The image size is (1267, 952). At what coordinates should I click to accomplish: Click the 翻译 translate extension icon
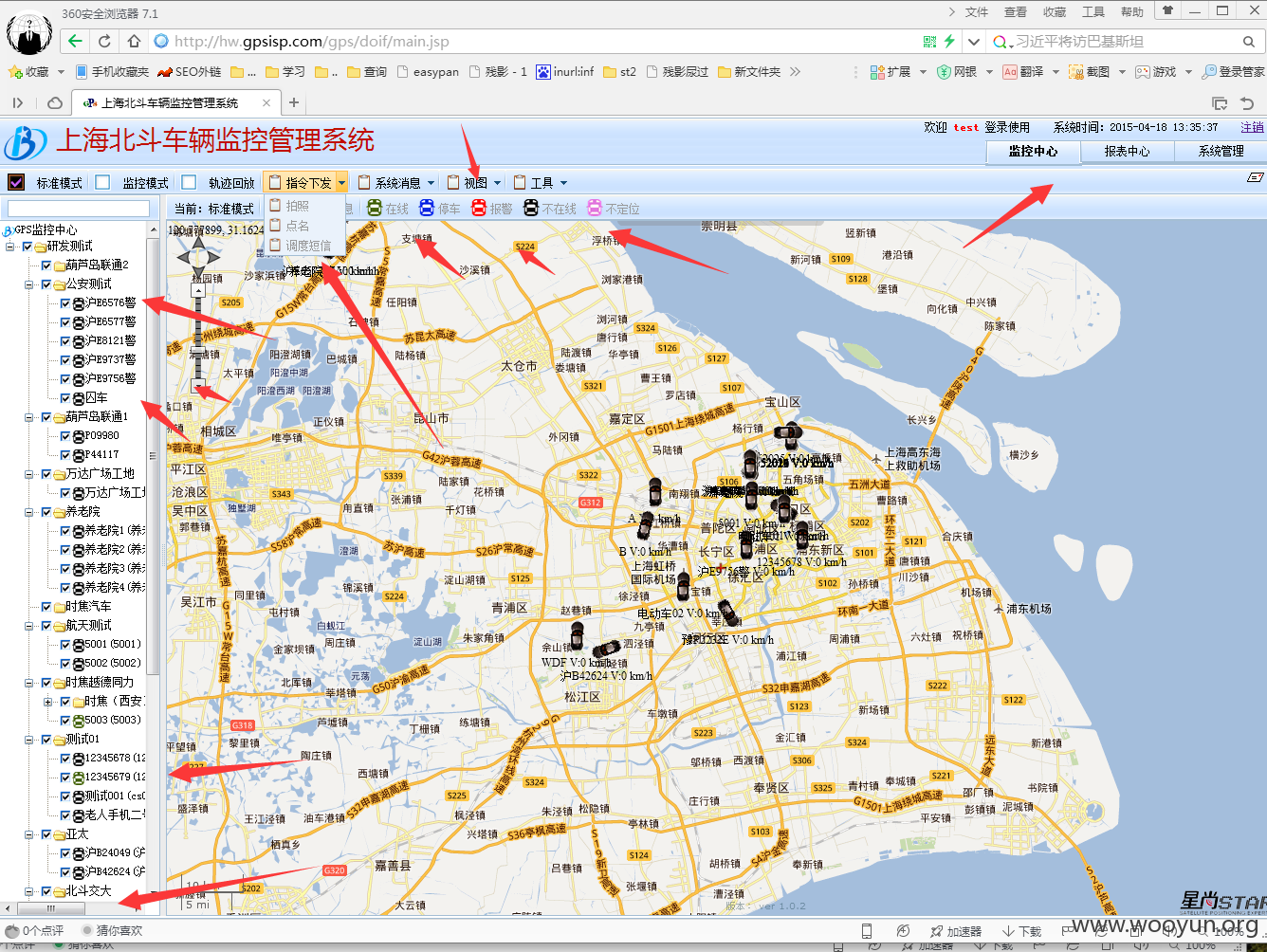[x=1010, y=72]
